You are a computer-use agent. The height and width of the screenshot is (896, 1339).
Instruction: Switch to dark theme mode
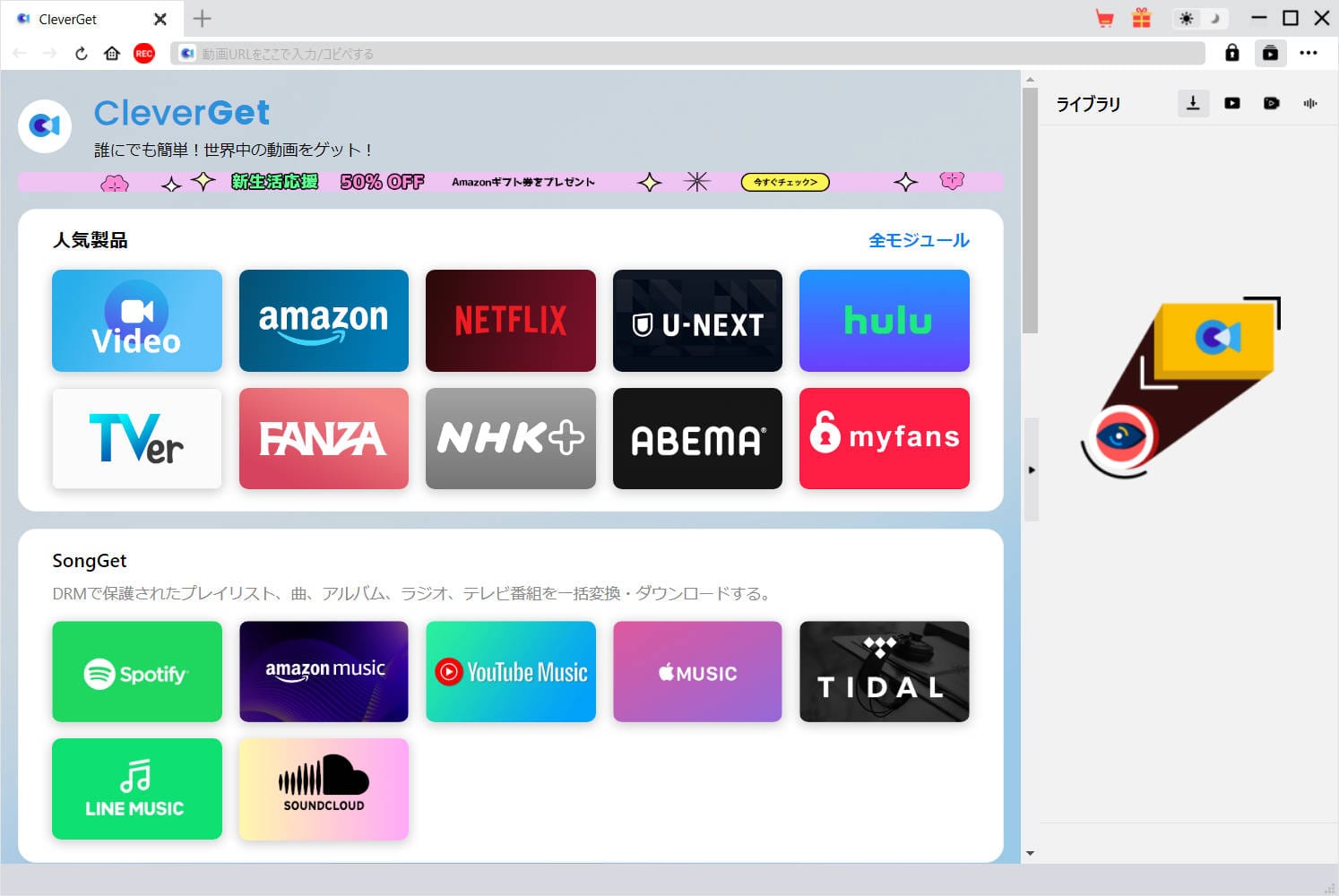pos(1215,19)
